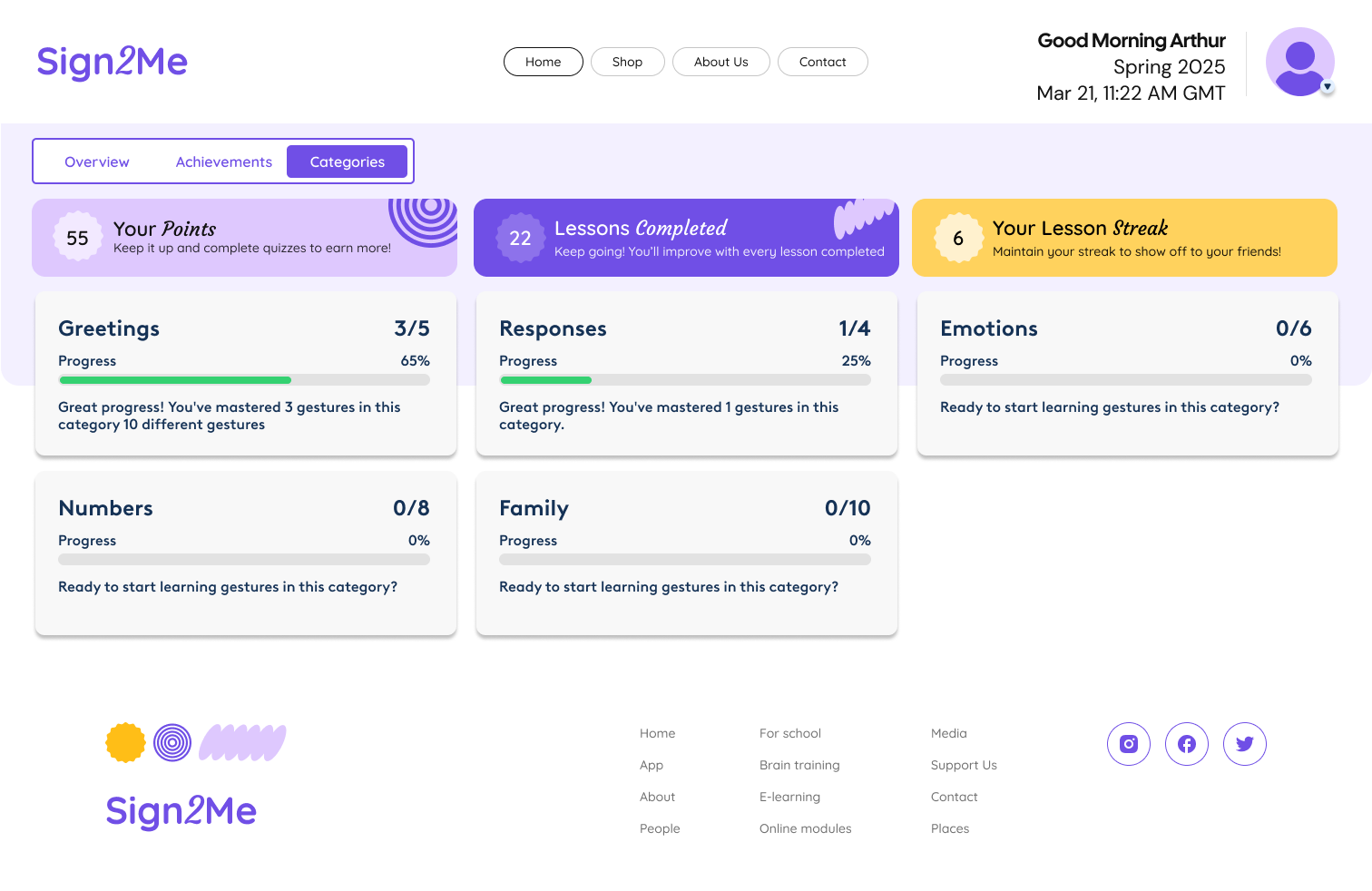
Task: Go to the Shop page
Action: pos(627,62)
